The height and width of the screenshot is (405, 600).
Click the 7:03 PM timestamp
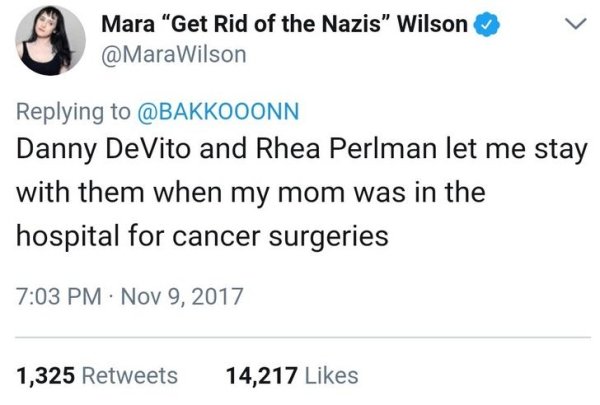[54, 298]
